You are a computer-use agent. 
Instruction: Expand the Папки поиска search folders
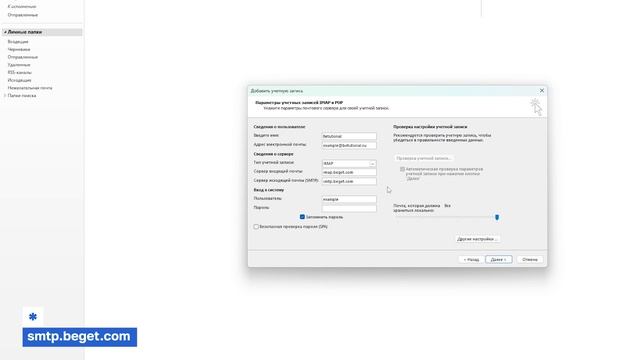tap(5, 96)
